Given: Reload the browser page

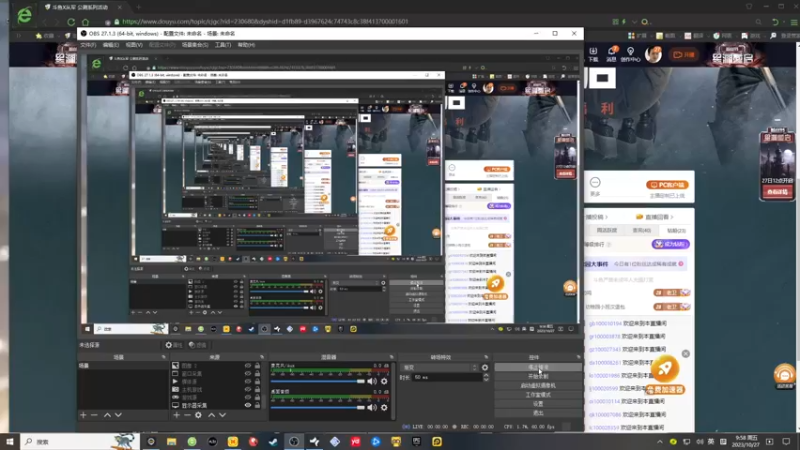Looking at the screenshot, I should point(71,22).
